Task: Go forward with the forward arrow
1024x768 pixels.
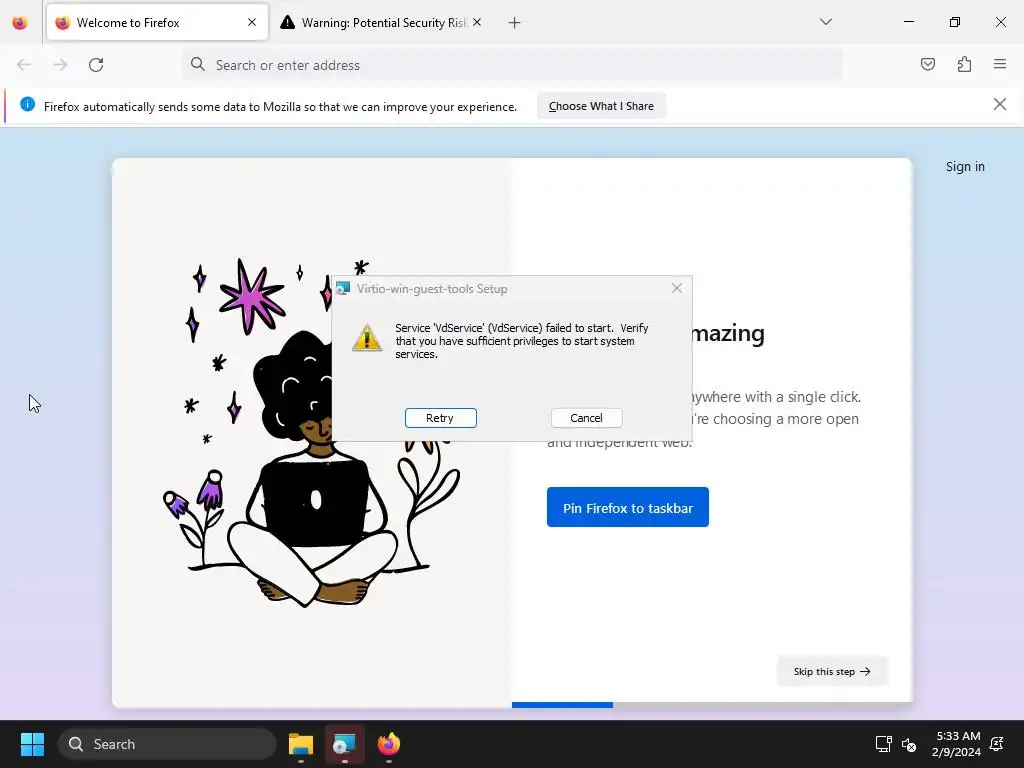Action: click(x=60, y=65)
